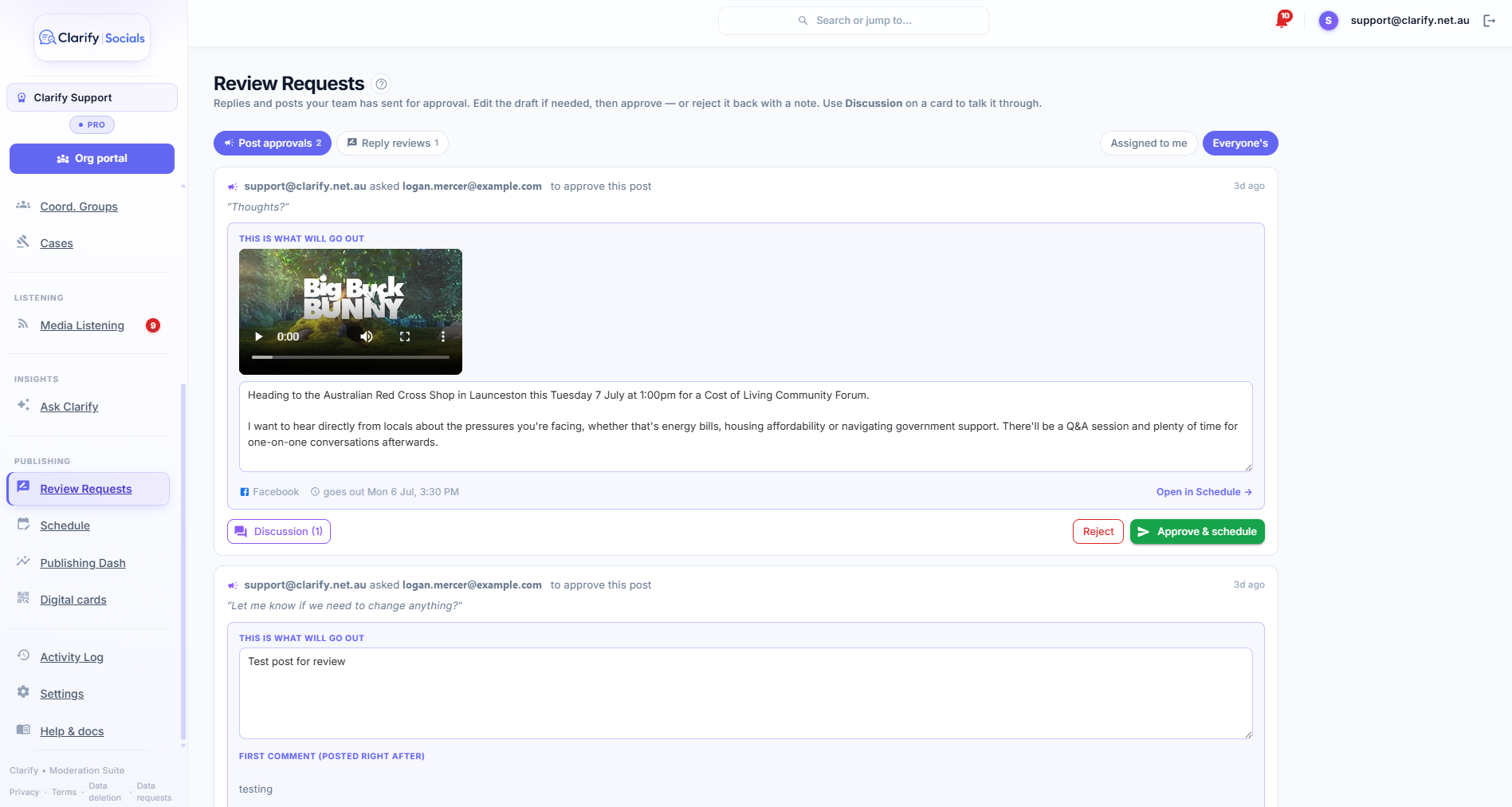The width and height of the screenshot is (1512, 807).
Task: Click the Review Requests sidebar icon
Action: (23, 487)
